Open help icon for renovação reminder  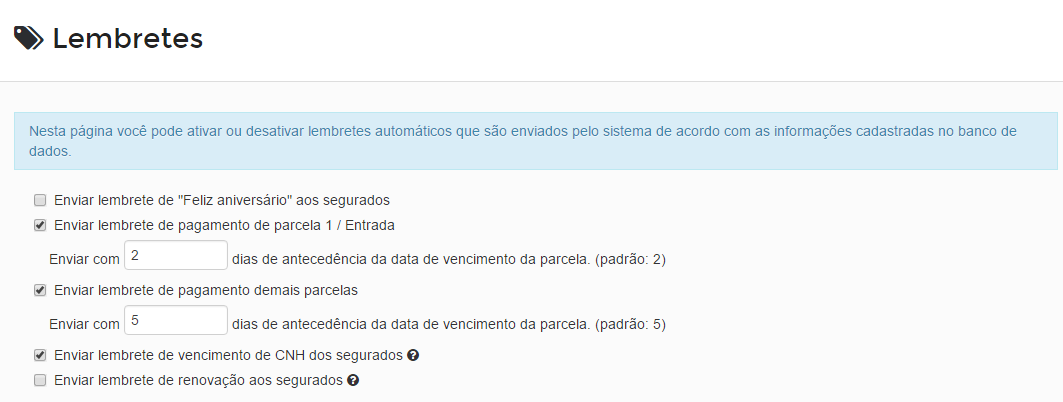coord(353,381)
